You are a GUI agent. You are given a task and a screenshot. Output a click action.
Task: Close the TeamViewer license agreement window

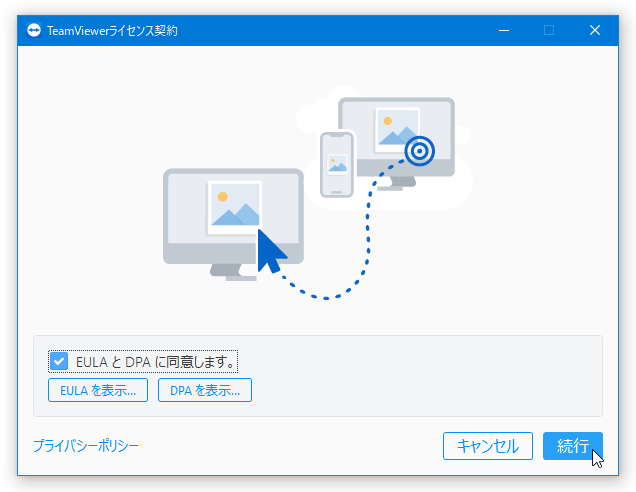(595, 30)
